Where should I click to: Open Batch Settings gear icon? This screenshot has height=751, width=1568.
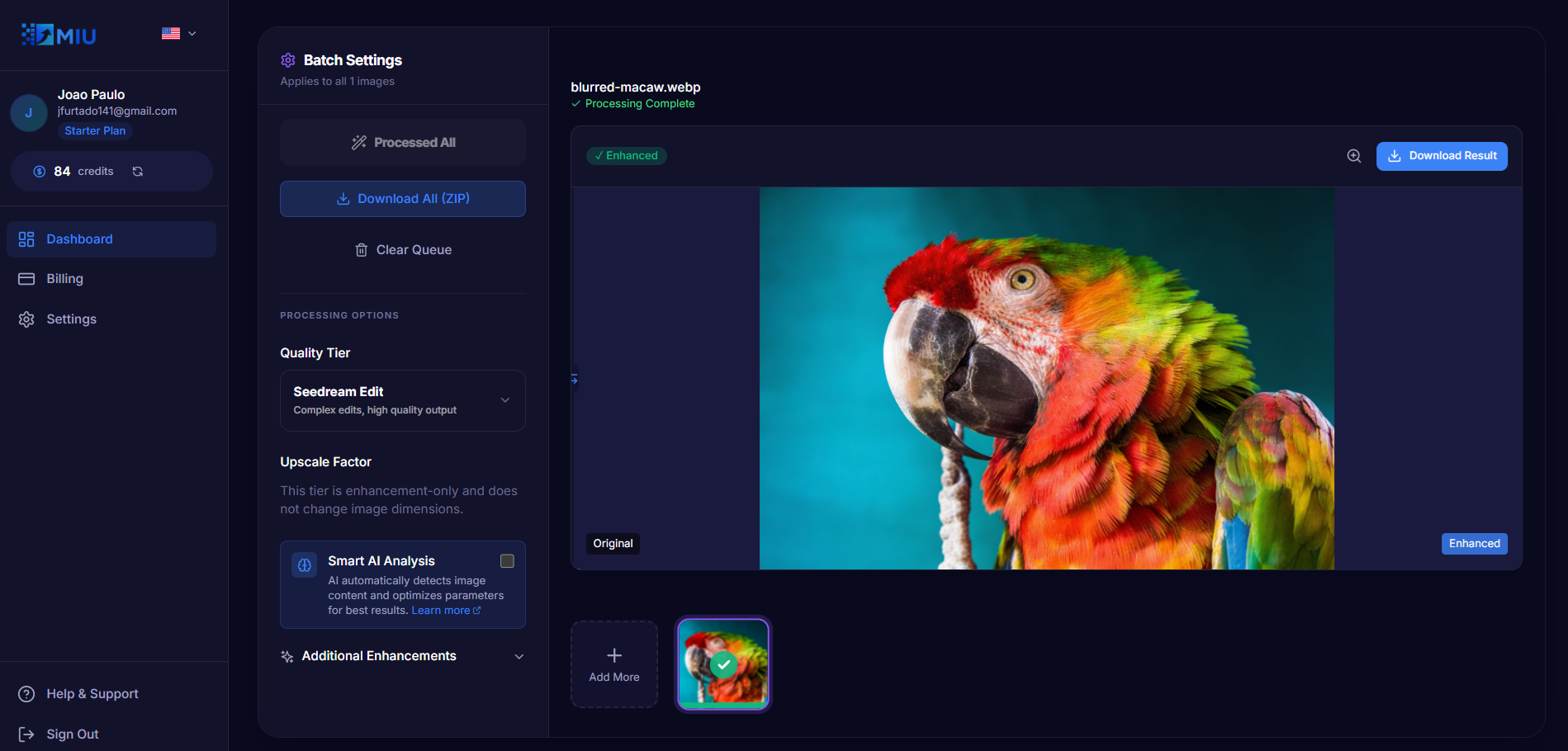click(288, 60)
